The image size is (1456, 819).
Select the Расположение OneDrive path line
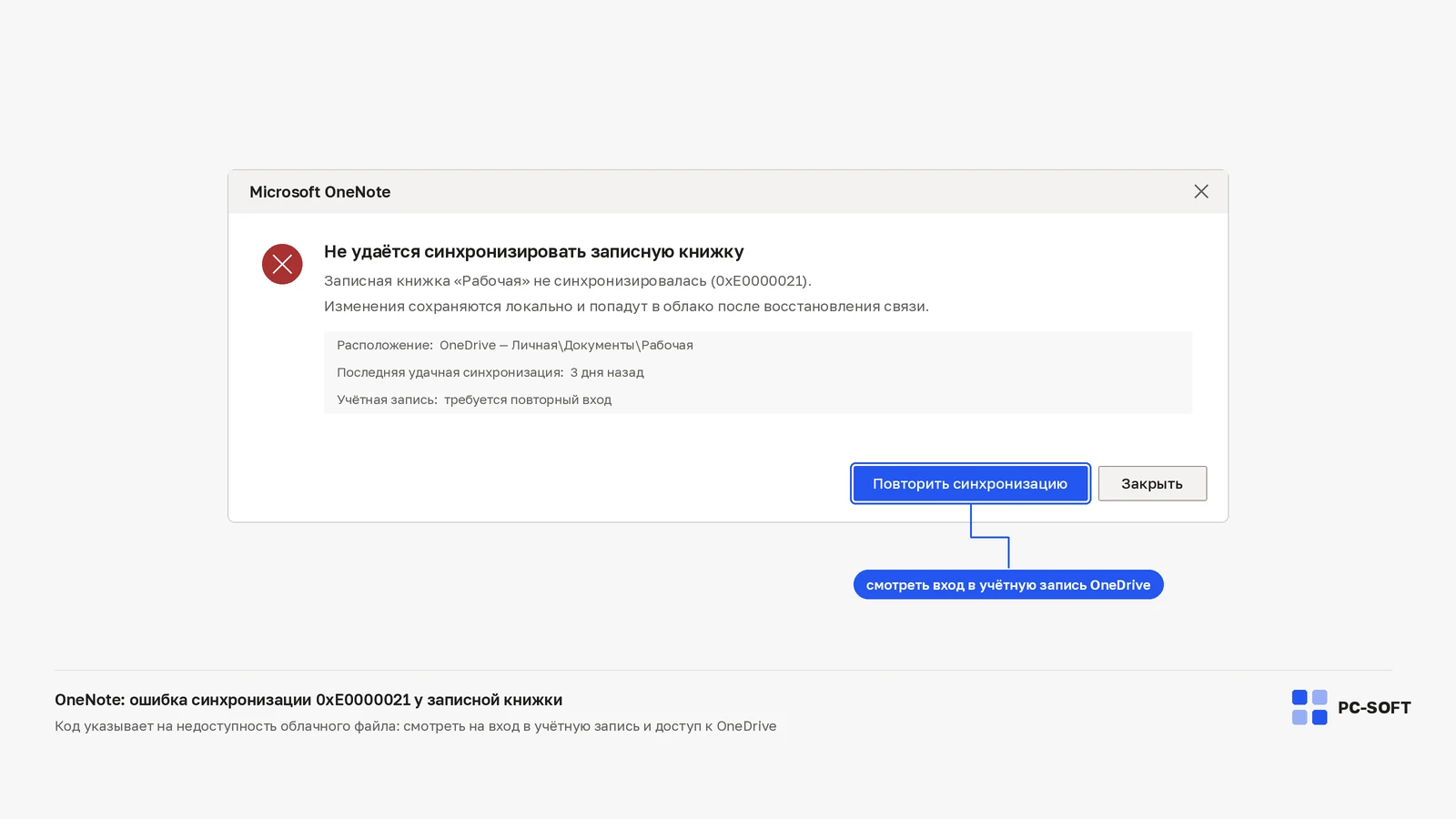click(515, 345)
